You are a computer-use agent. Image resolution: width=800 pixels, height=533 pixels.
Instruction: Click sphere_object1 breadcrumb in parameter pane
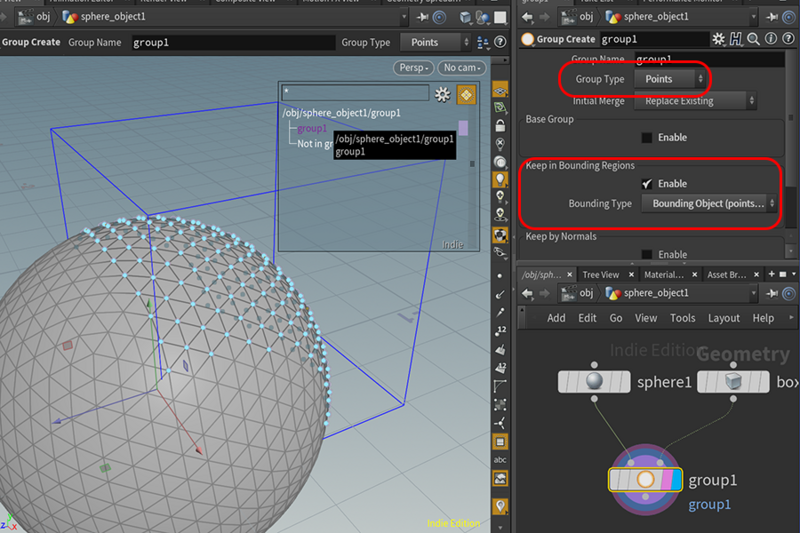click(x=656, y=17)
